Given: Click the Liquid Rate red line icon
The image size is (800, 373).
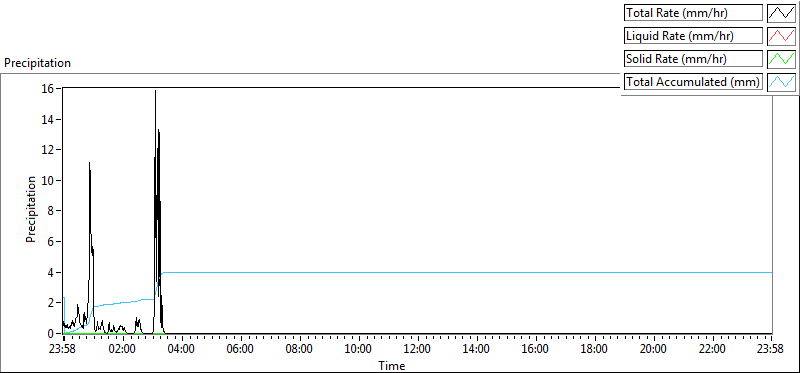Looking at the screenshot, I should coord(782,36).
